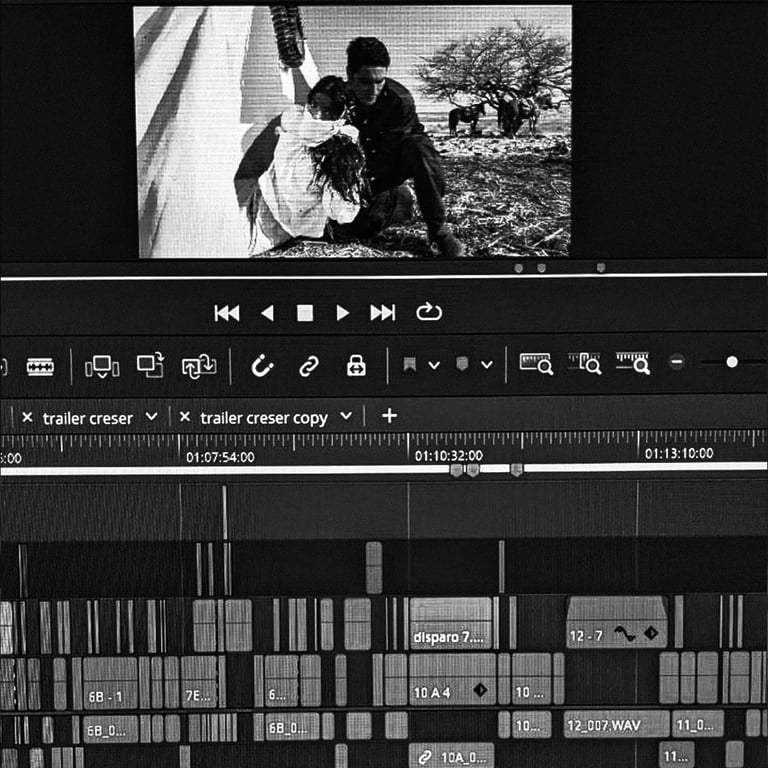Screen dimensions: 768x768
Task: Open the flag color dropdown
Action: click(x=434, y=365)
